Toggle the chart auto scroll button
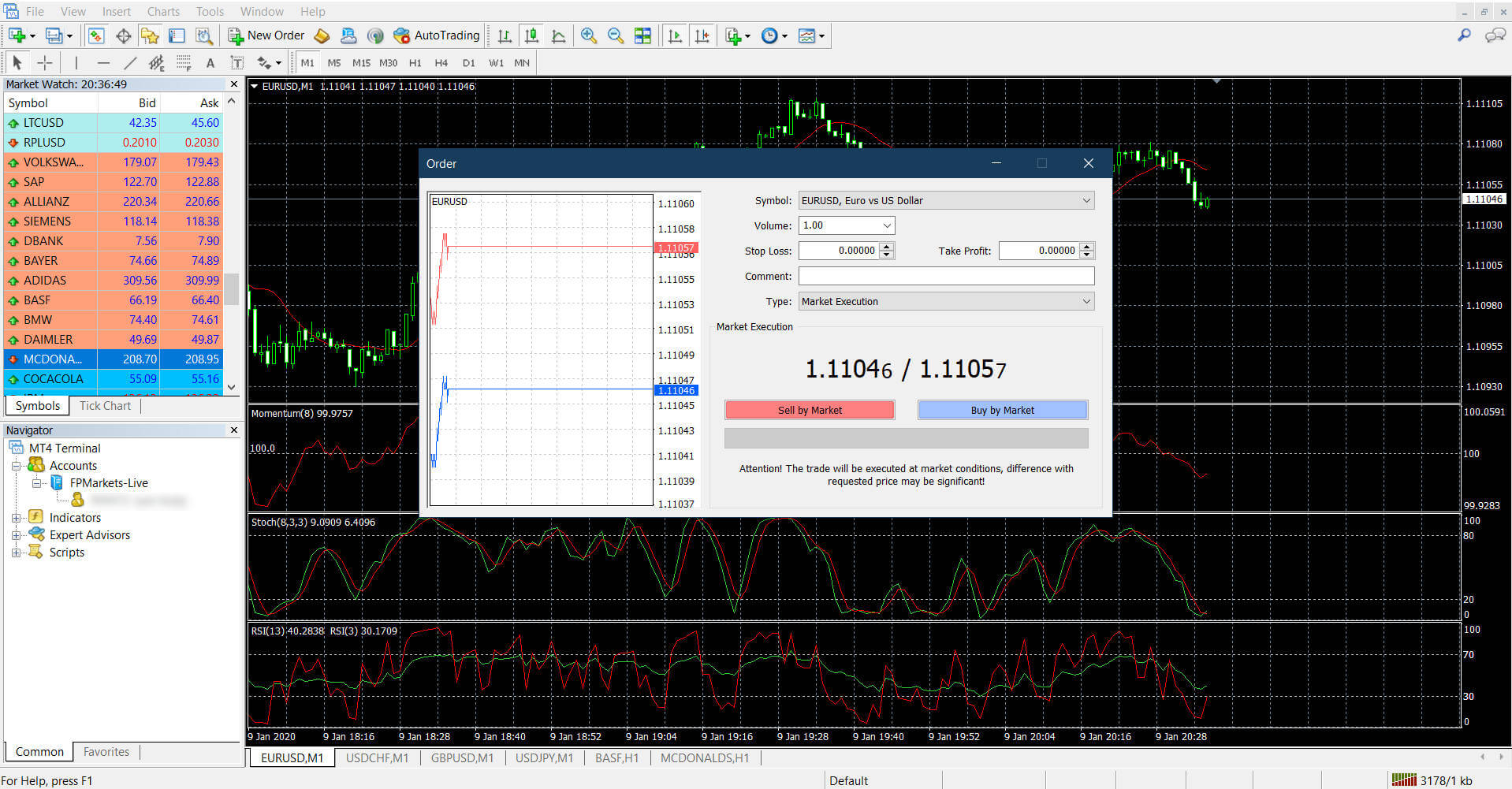 point(675,35)
